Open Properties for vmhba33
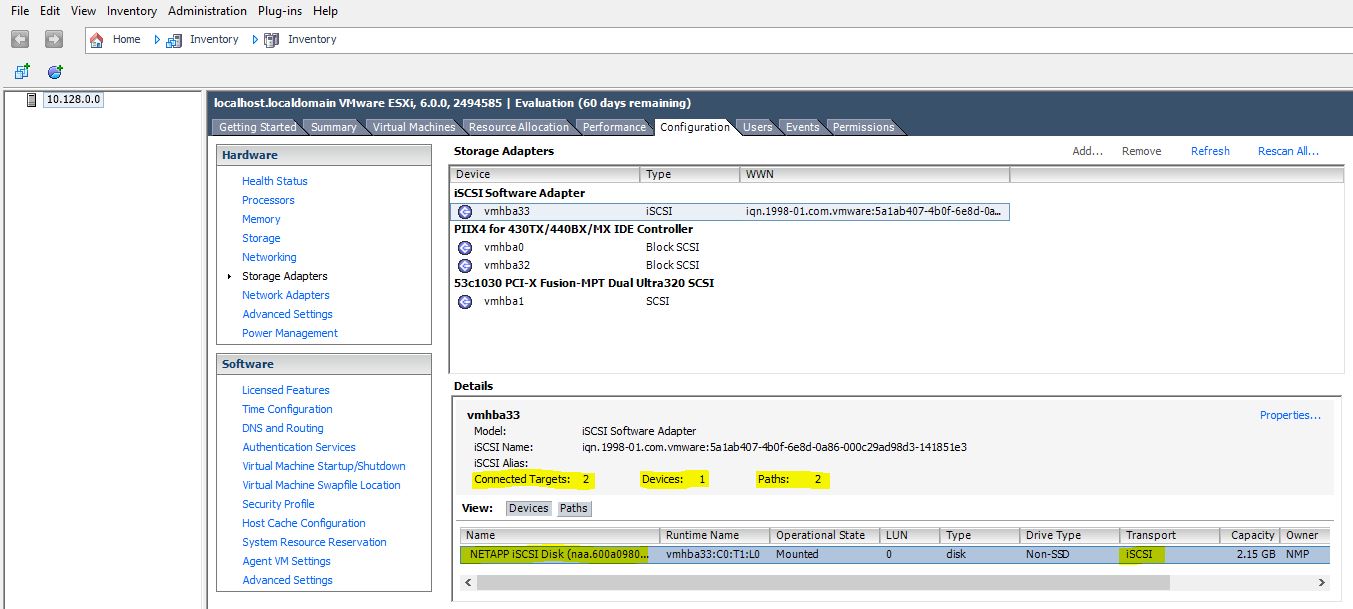1353x609 pixels. point(1290,415)
